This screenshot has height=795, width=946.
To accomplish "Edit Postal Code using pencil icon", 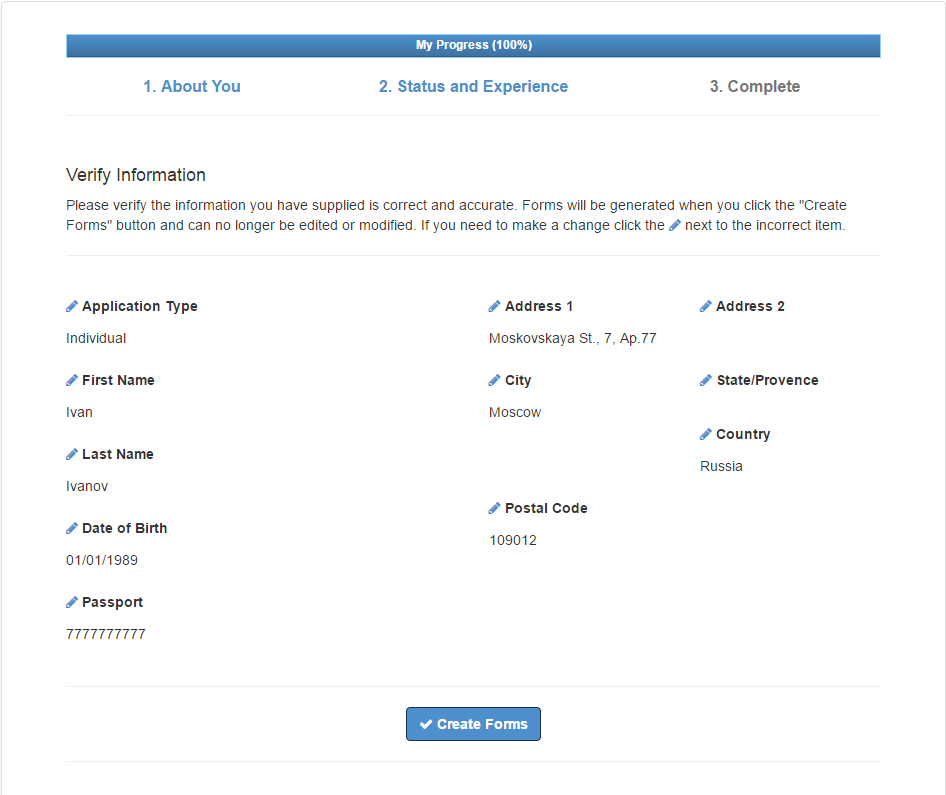I will (x=495, y=508).
